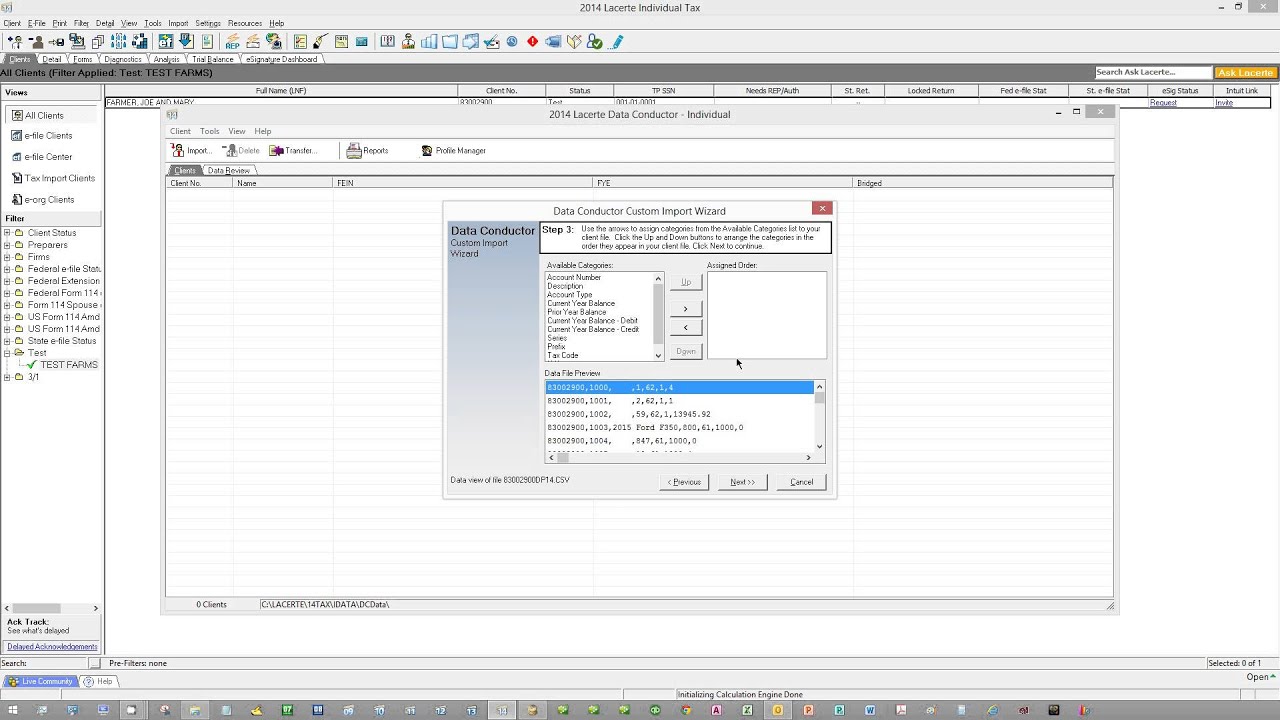The image size is (1280, 720).
Task: Click the person with green check toolbar icon
Action: (595, 42)
